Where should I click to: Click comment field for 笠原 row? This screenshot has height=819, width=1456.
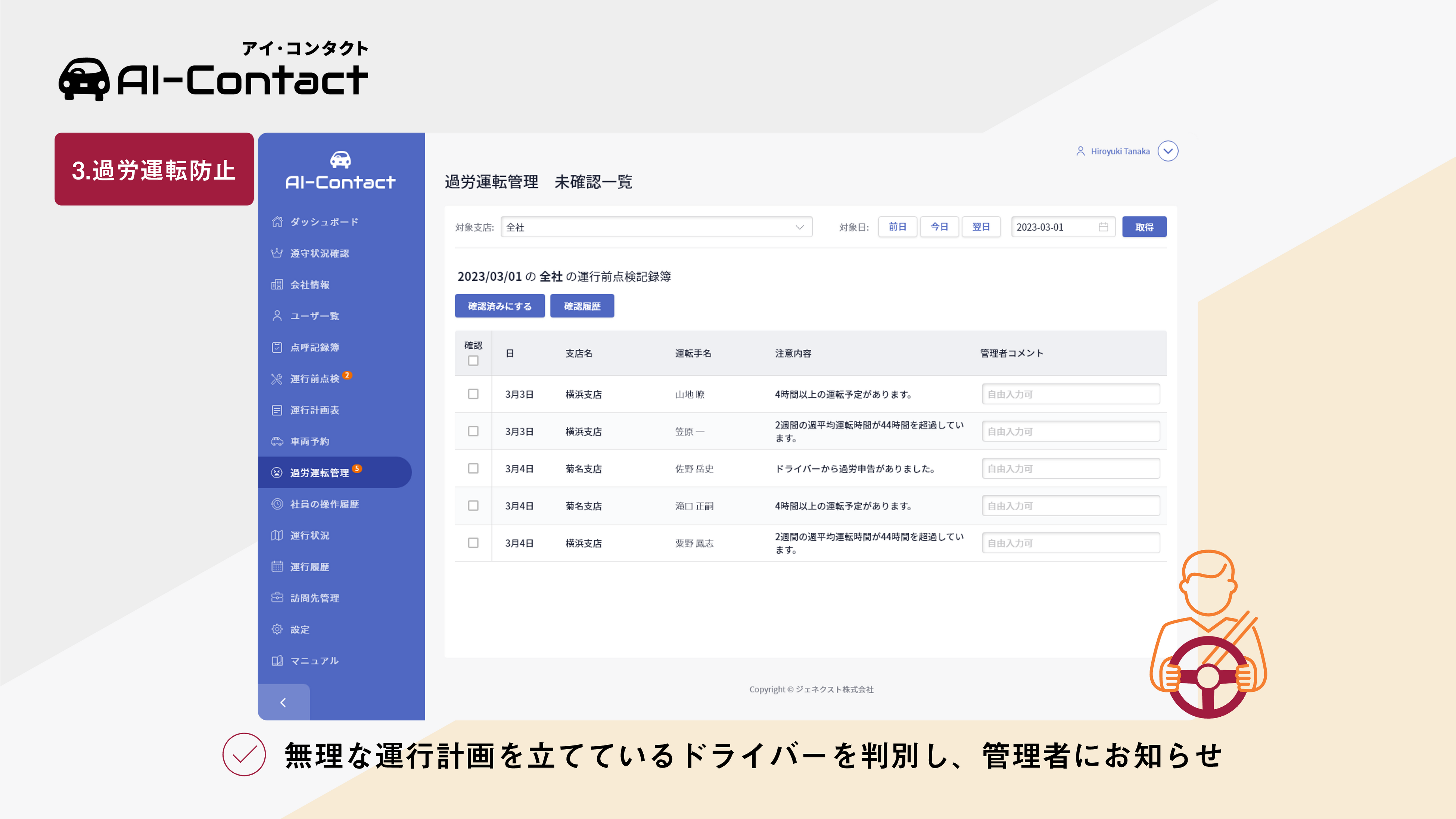1070,431
